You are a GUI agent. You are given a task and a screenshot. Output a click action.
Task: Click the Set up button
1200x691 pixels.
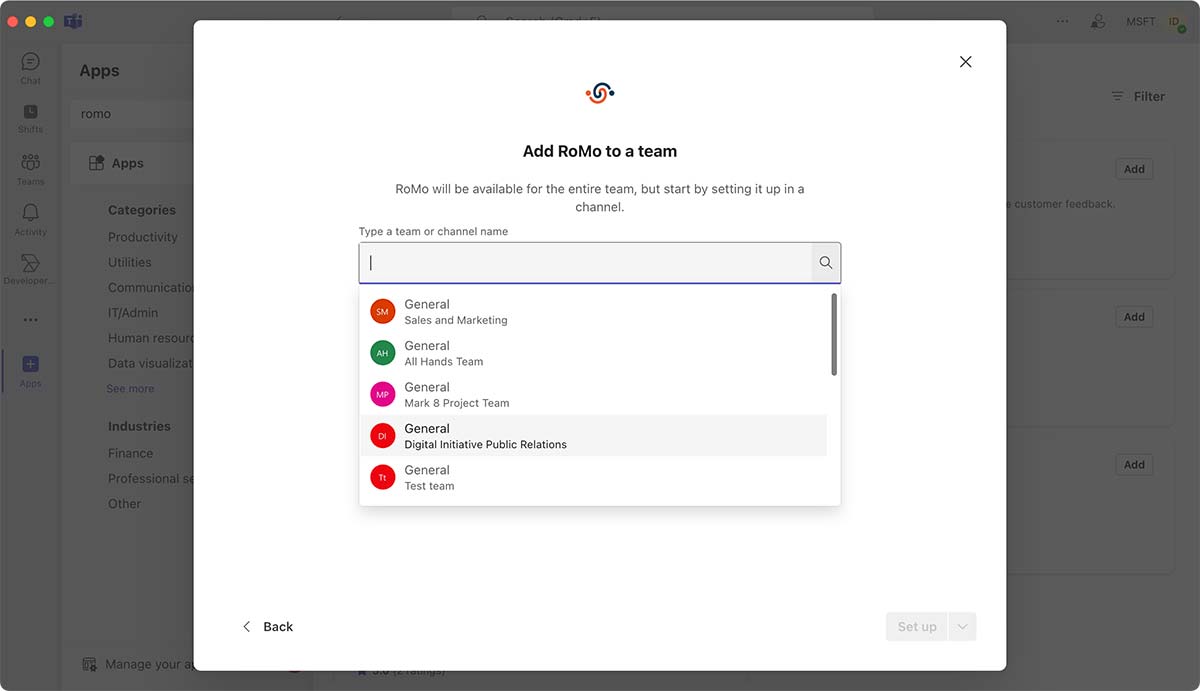pos(916,627)
